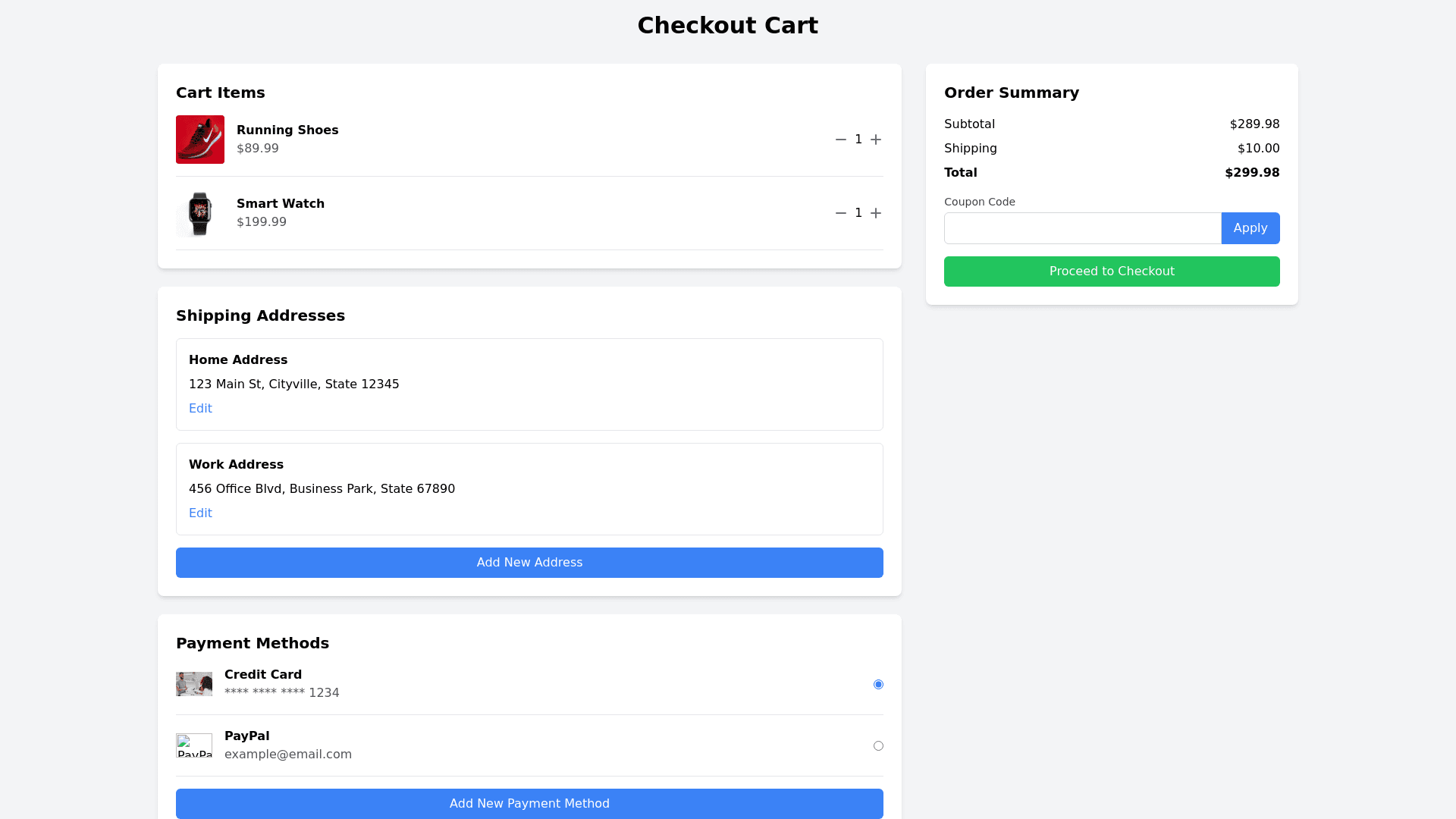Decrease Smart Watch quantity with minus icon
Screen dimensions: 1456x819
(x=840, y=213)
